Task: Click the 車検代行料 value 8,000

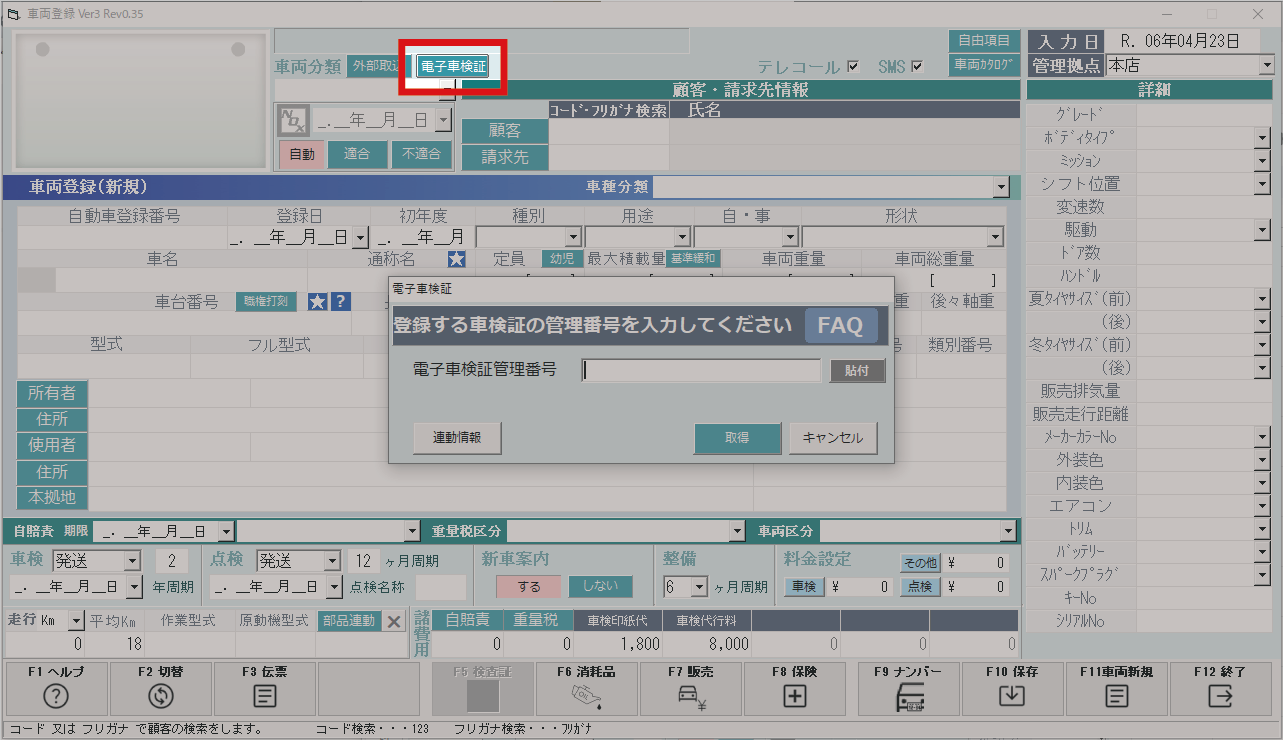Action: (706, 644)
